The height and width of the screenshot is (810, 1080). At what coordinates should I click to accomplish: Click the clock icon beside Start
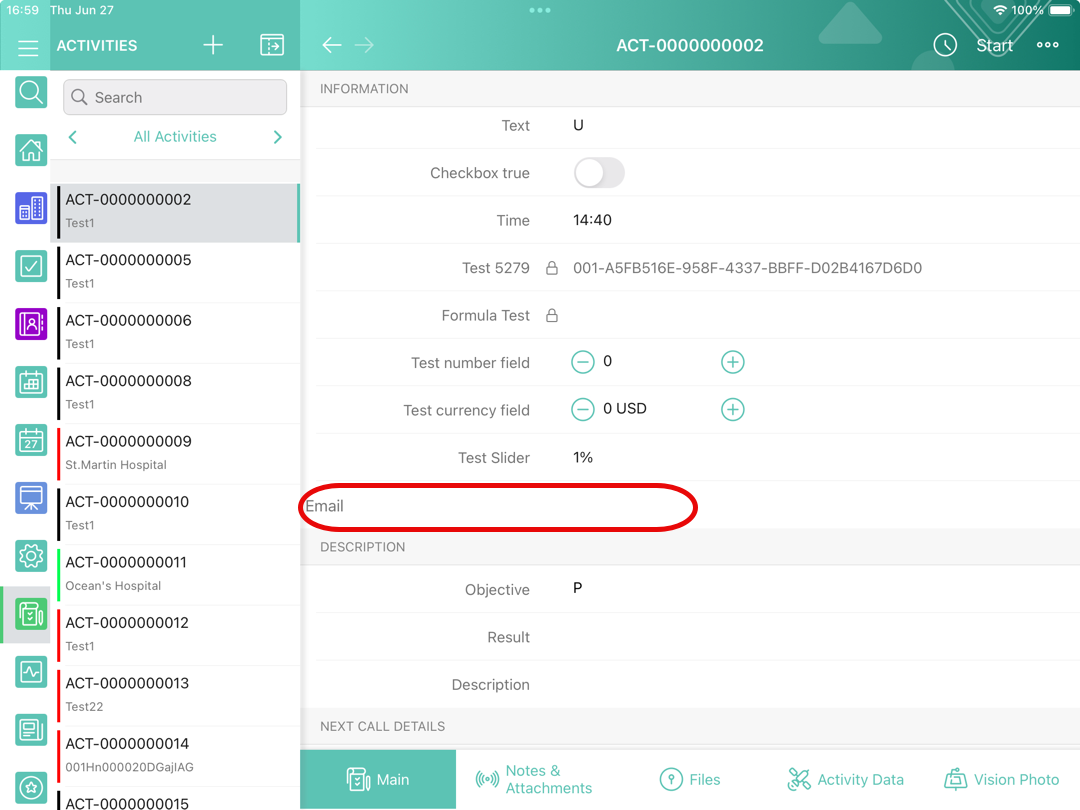tap(945, 45)
